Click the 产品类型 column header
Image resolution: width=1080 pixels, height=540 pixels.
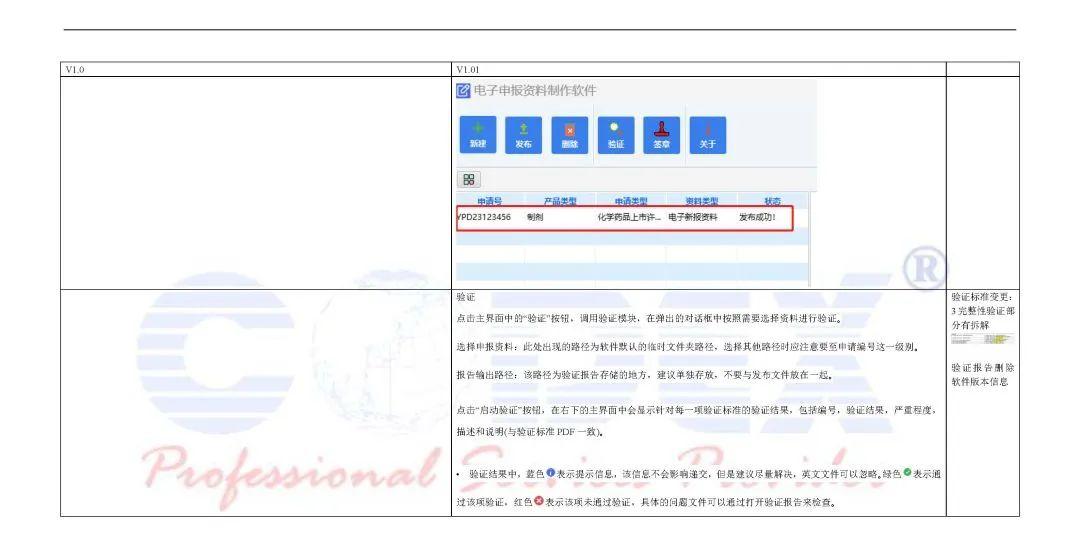(x=561, y=201)
